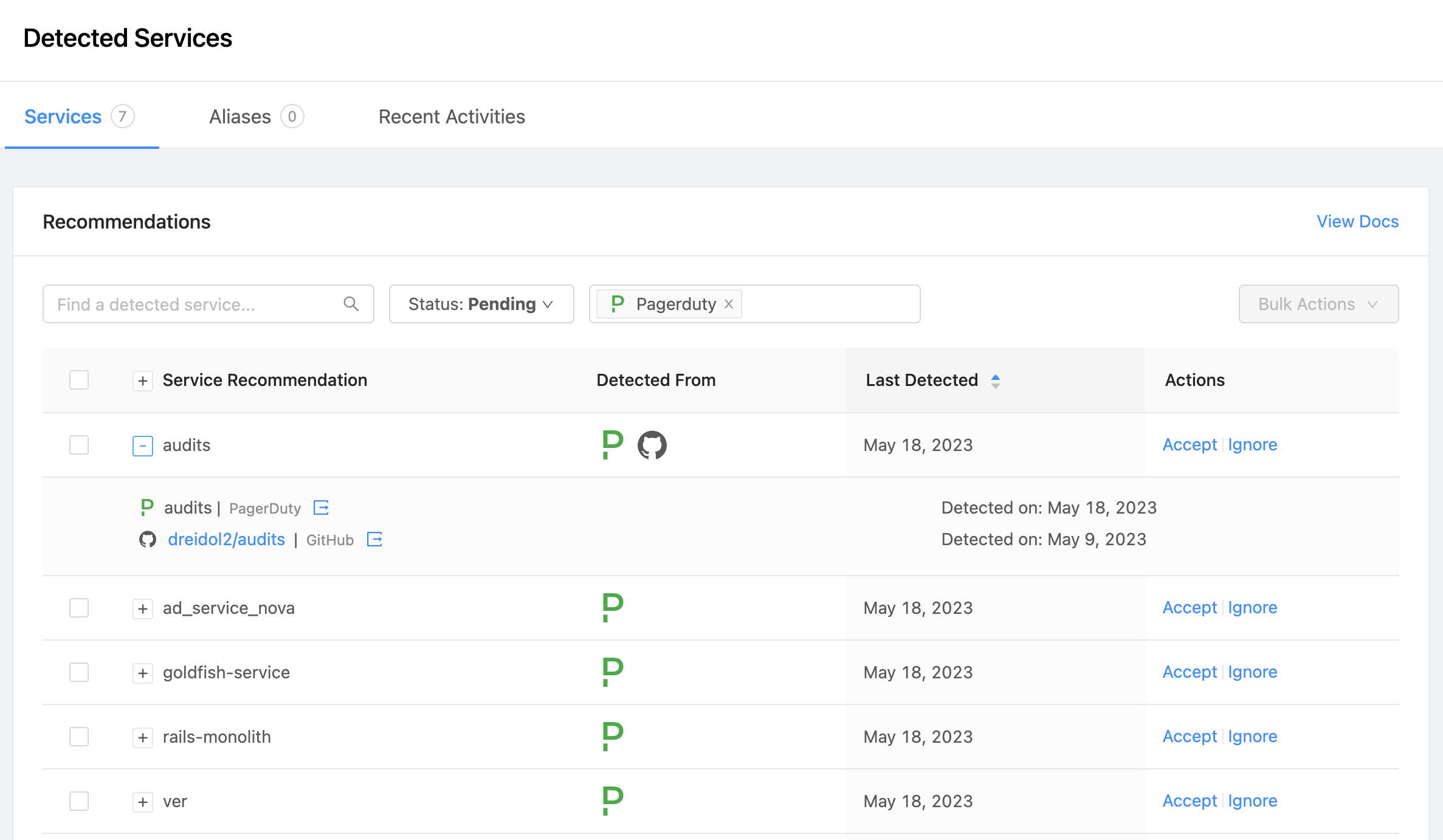Open the Status: Pending dropdown

click(481, 304)
